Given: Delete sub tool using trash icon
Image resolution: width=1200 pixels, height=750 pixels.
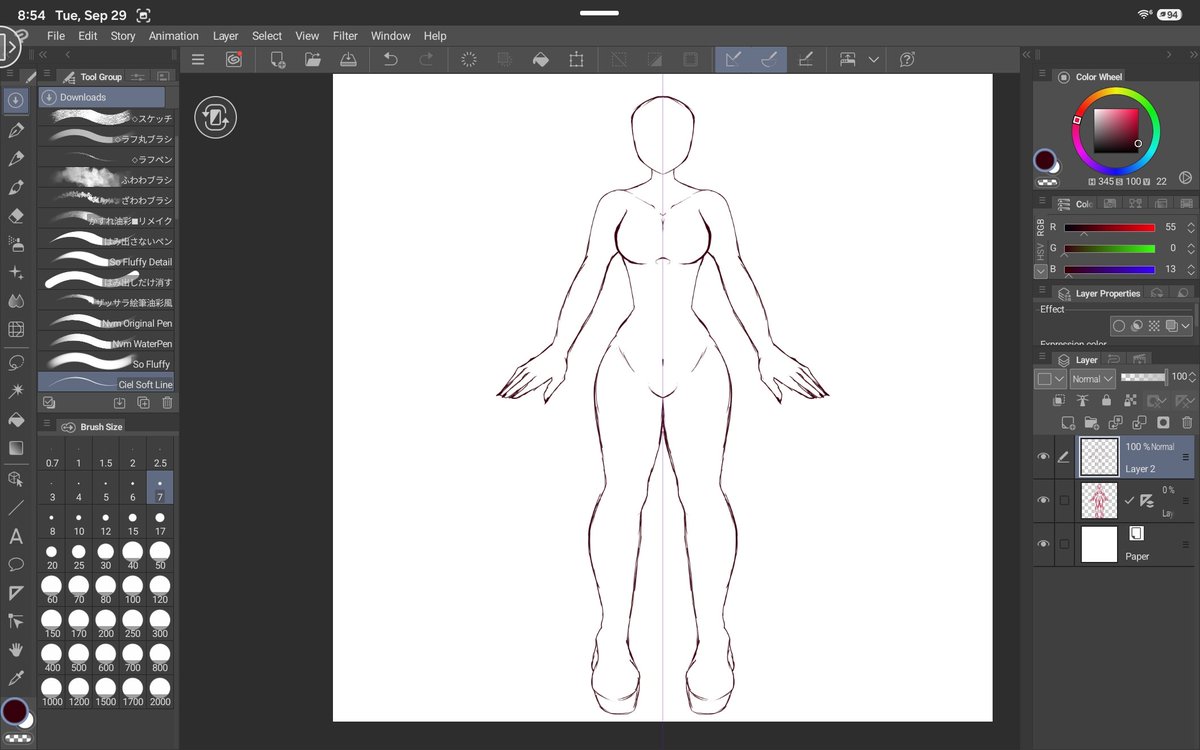Looking at the screenshot, I should pos(167,402).
